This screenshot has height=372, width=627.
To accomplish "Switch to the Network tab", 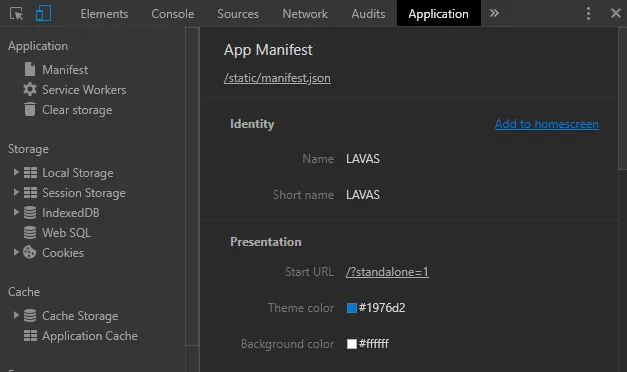I will point(305,14).
